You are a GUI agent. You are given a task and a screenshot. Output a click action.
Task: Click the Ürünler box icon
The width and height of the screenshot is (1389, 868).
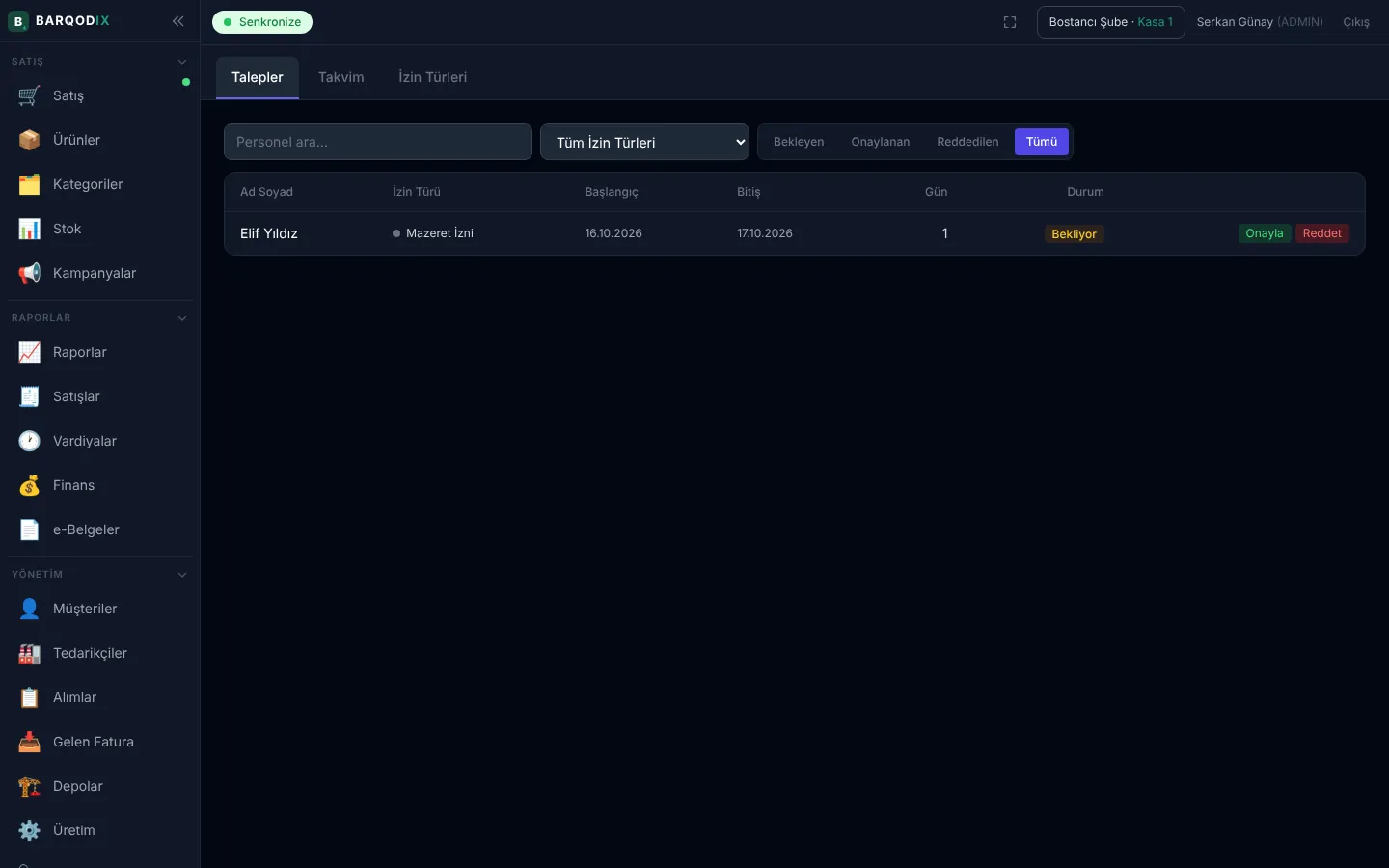[29, 140]
